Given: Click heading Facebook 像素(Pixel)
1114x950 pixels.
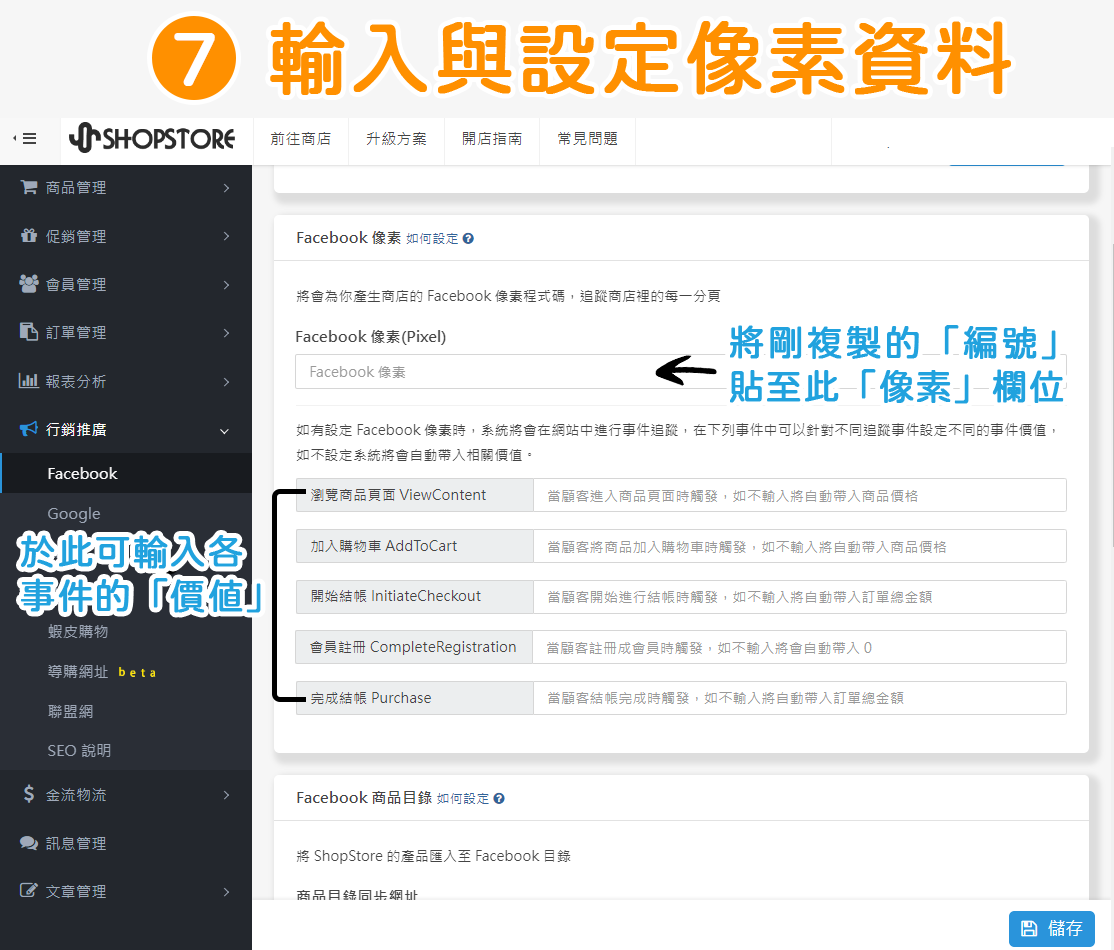Looking at the screenshot, I should click(371, 337).
